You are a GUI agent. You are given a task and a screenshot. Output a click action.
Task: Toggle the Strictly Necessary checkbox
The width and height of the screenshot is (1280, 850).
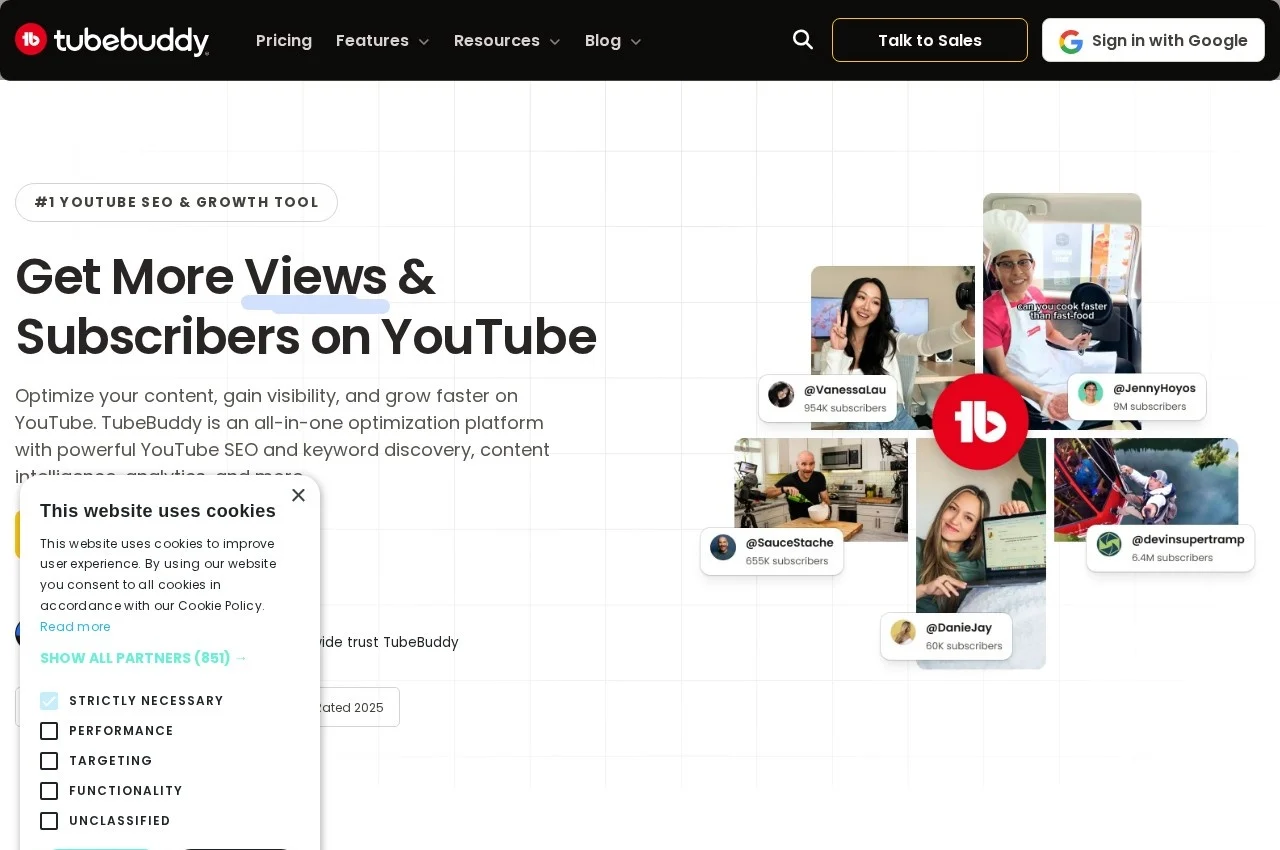49,701
